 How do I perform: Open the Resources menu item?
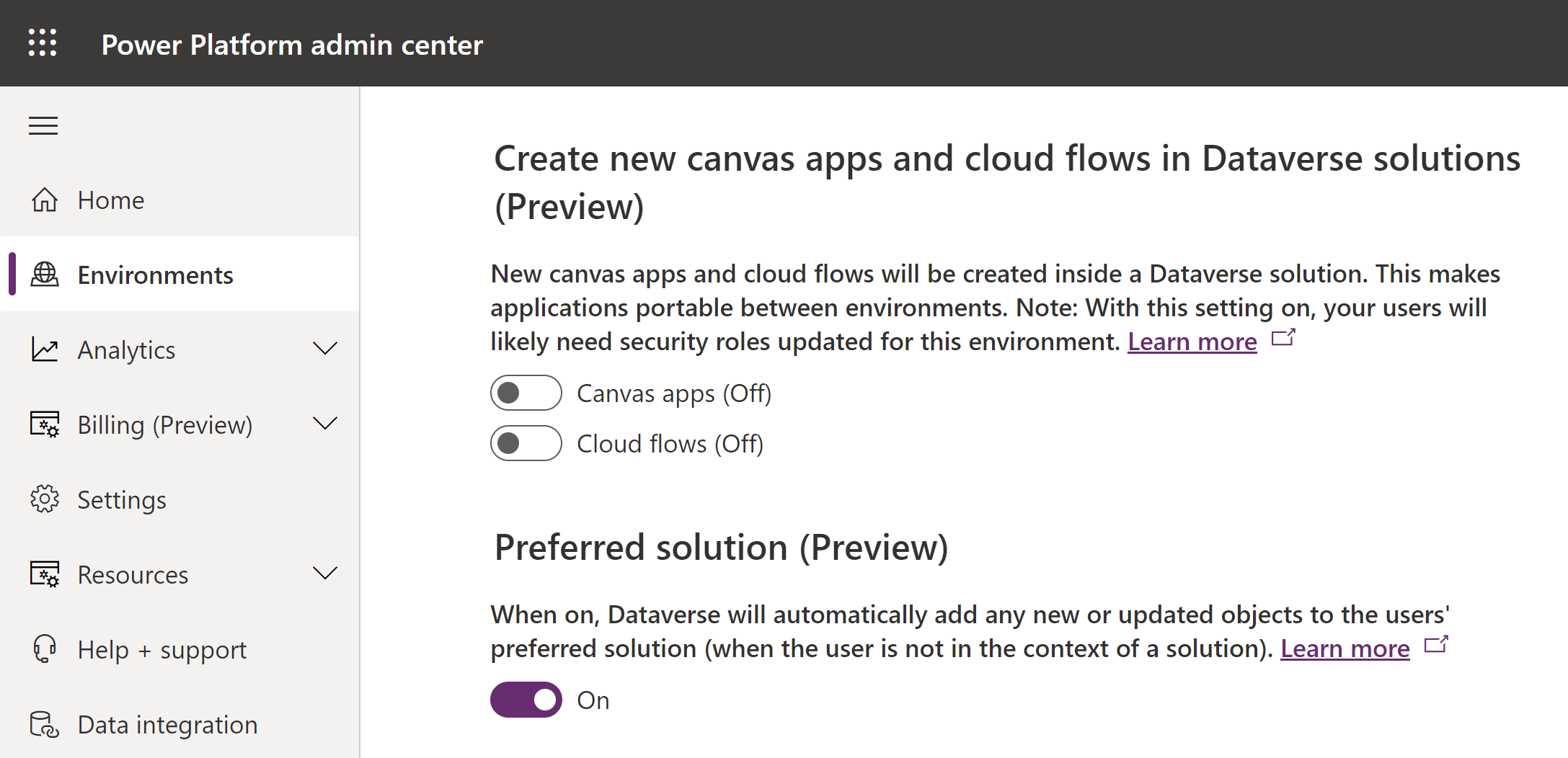tap(133, 575)
